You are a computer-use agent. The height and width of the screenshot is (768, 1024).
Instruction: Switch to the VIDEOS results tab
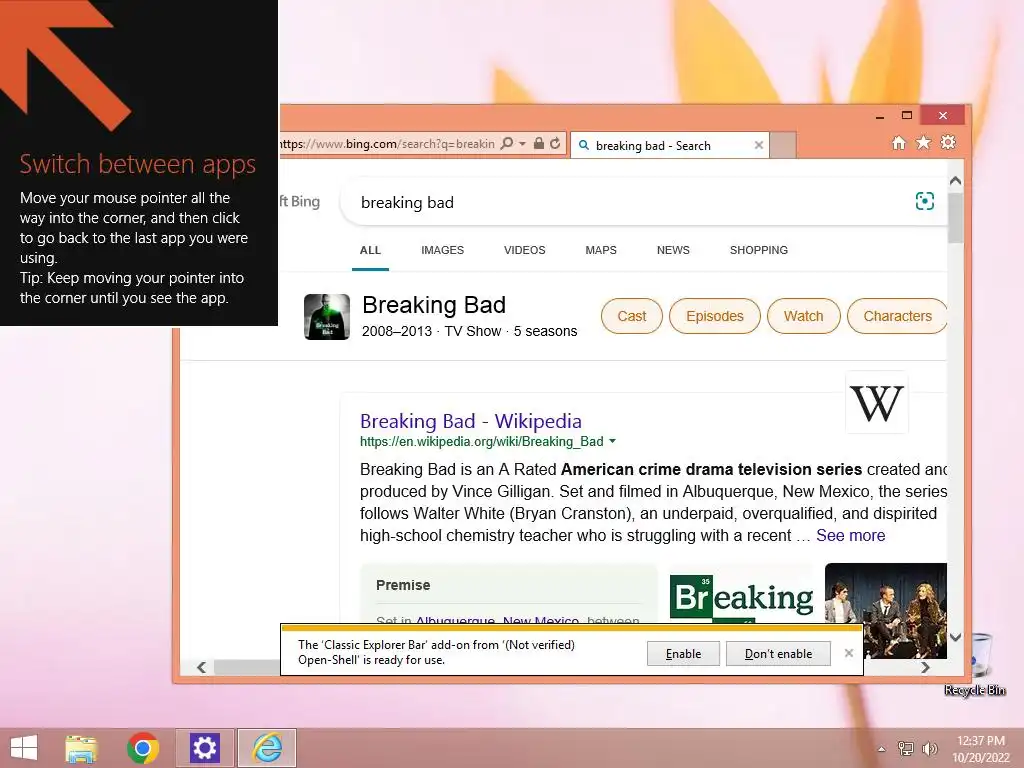point(524,250)
